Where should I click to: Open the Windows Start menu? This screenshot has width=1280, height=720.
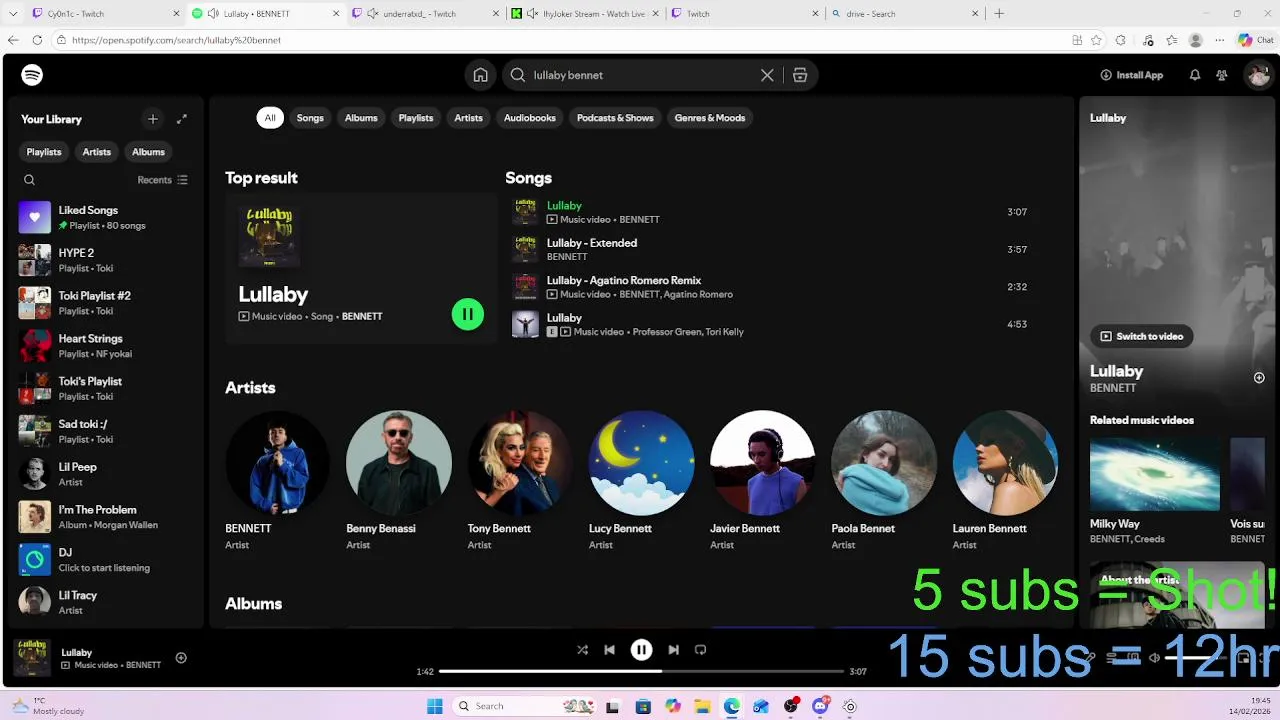click(435, 706)
